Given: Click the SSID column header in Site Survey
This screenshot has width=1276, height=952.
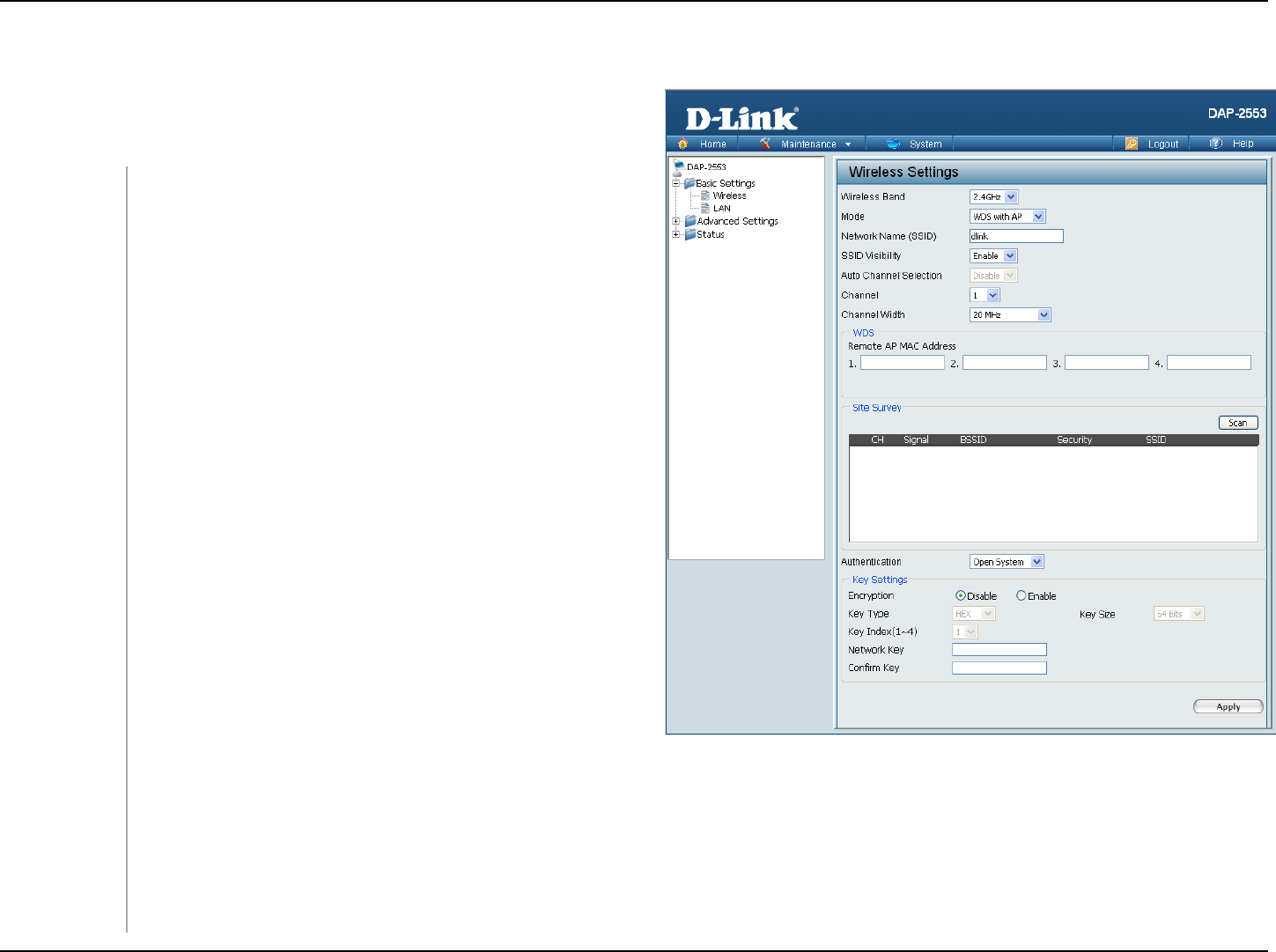Looking at the screenshot, I should tap(1156, 439).
